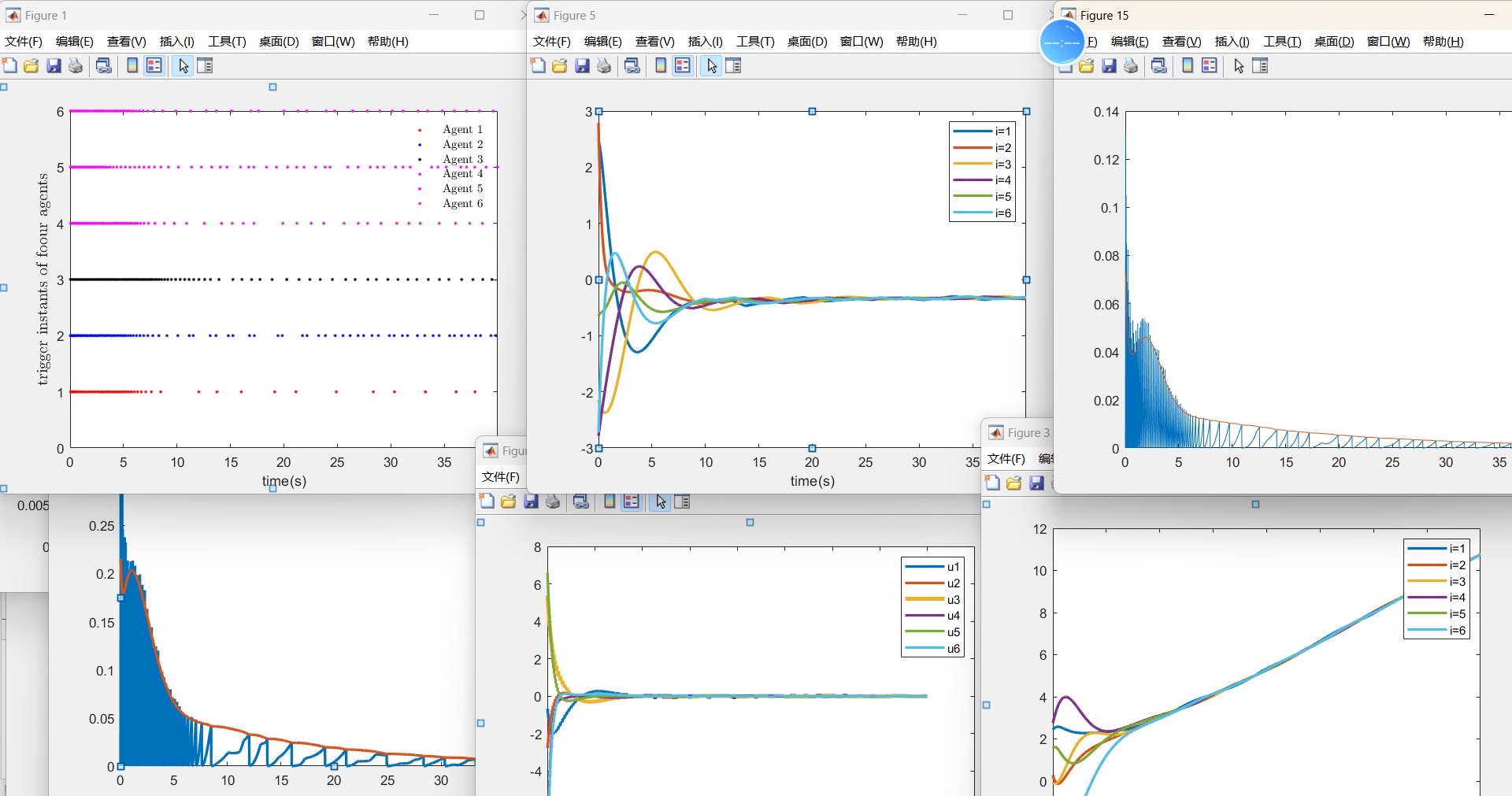Click New Figure icon in Figure 3
Image resolution: width=1512 pixels, height=796 pixels.
992,483
